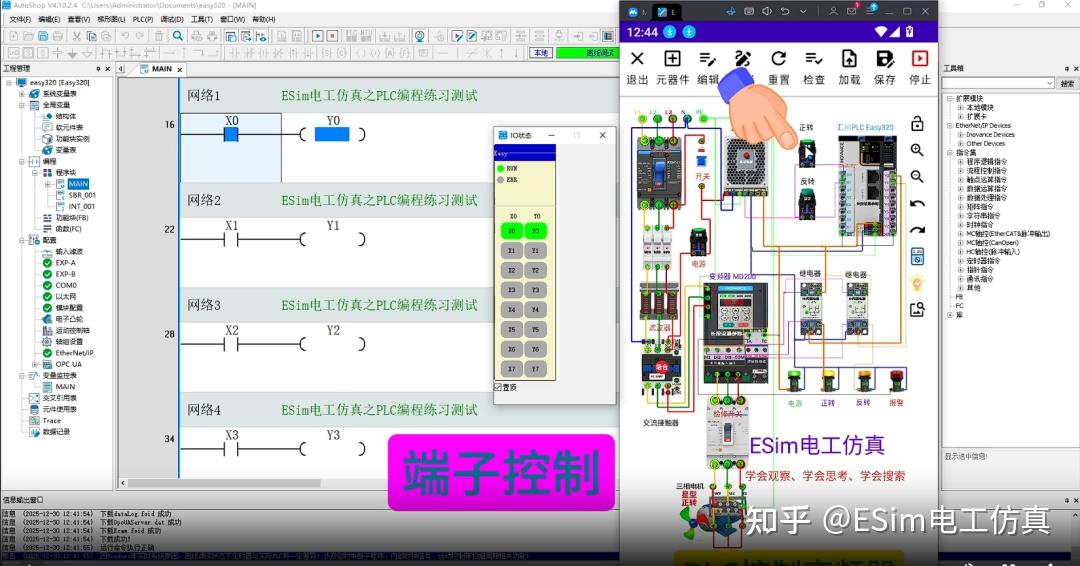Click the monitor webcam-style icon in AutoShop toolbar
Screen dimensions: 1080x566
click(419, 36)
